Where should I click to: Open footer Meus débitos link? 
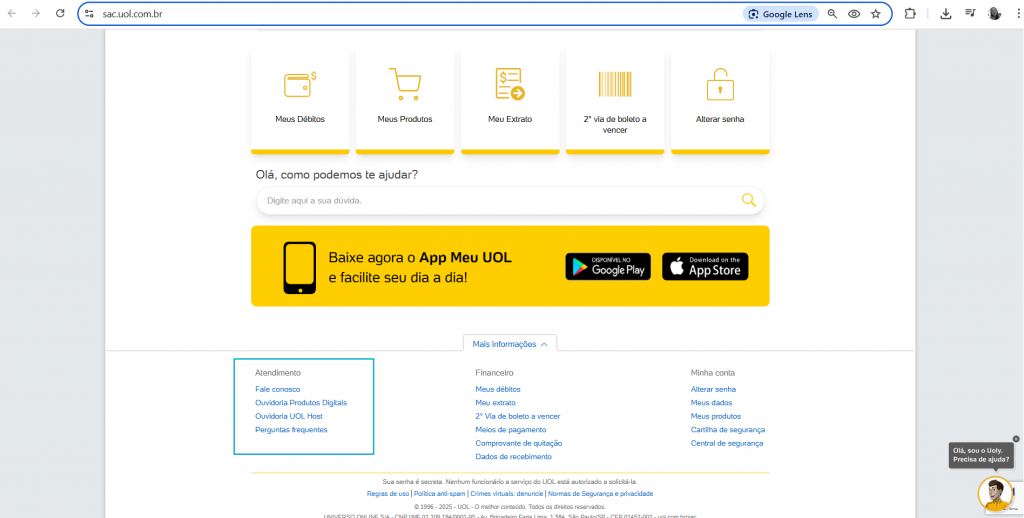(498, 389)
